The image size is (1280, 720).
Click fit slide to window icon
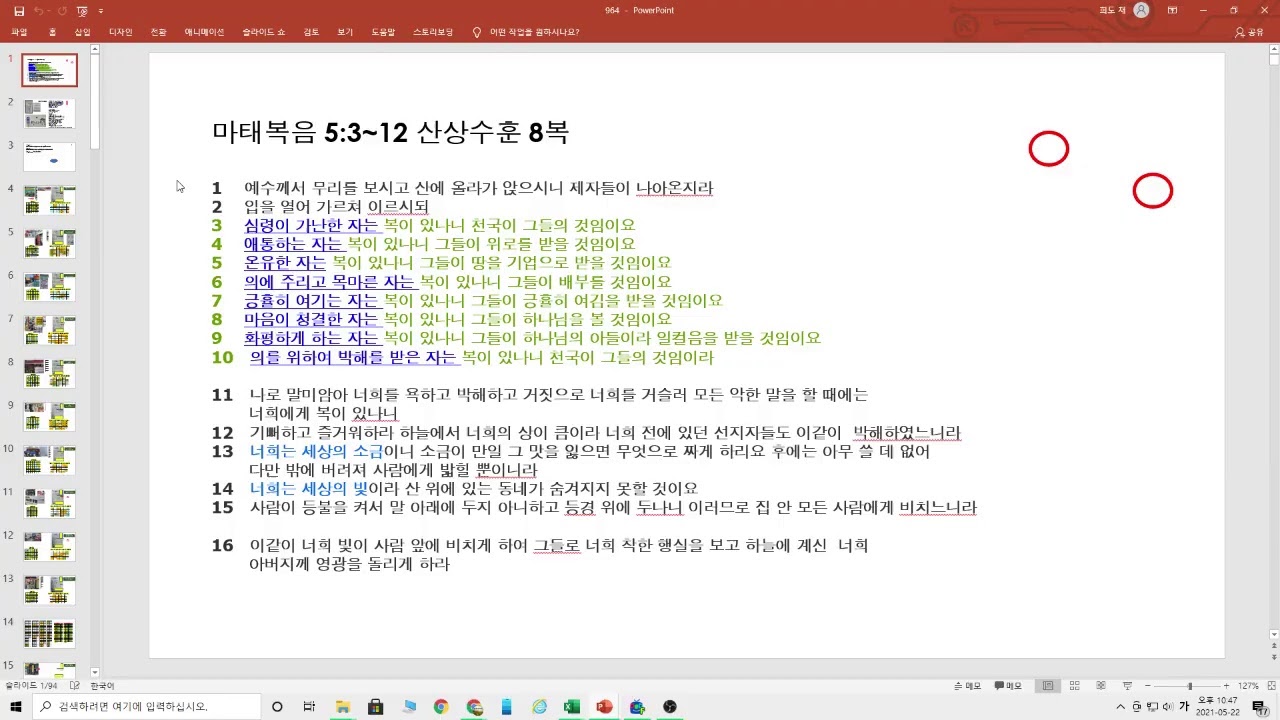coord(1270,686)
